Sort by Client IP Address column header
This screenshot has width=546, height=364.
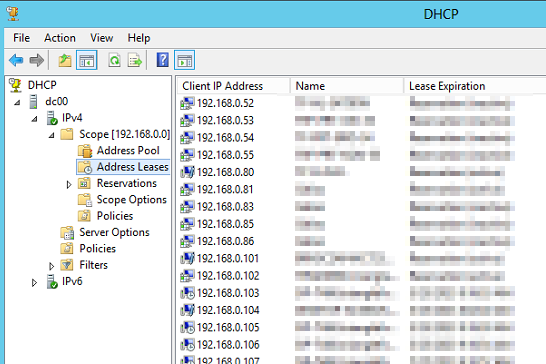click(x=233, y=86)
